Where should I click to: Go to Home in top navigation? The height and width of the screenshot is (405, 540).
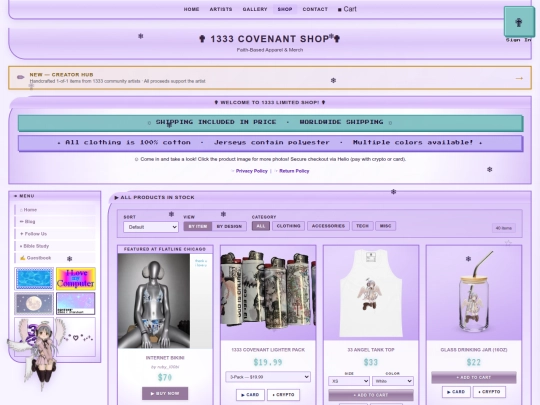click(x=191, y=9)
